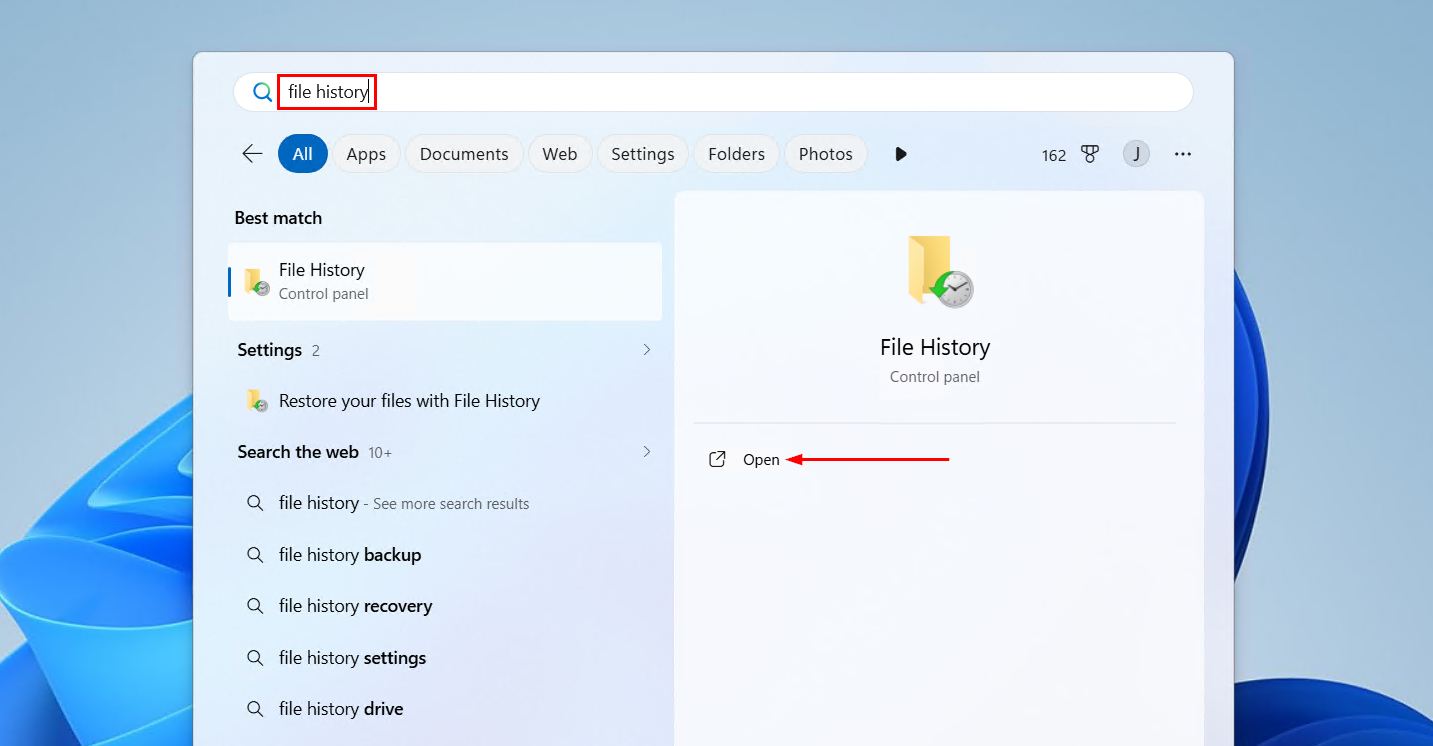1433x746 pixels.
Task: Select web suggestion file history settings
Action: [445, 658]
